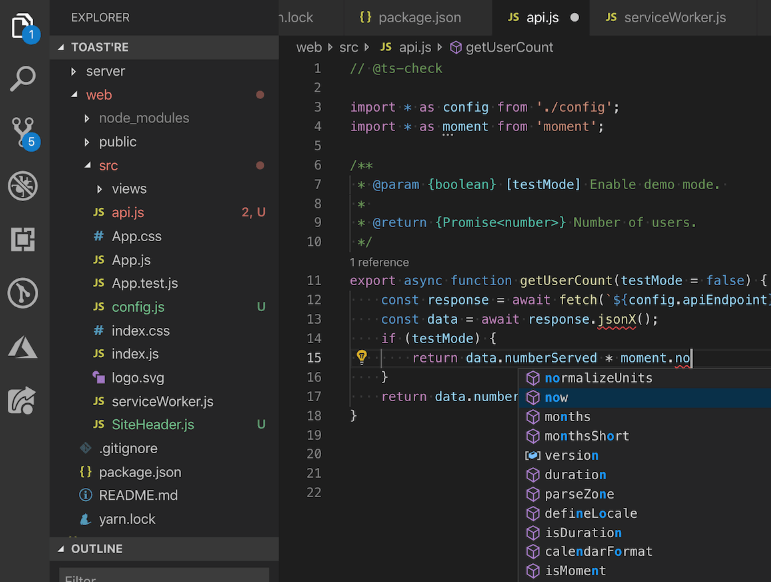
Task: Switch to the serviceWorker.js tab
Action: click(x=675, y=17)
